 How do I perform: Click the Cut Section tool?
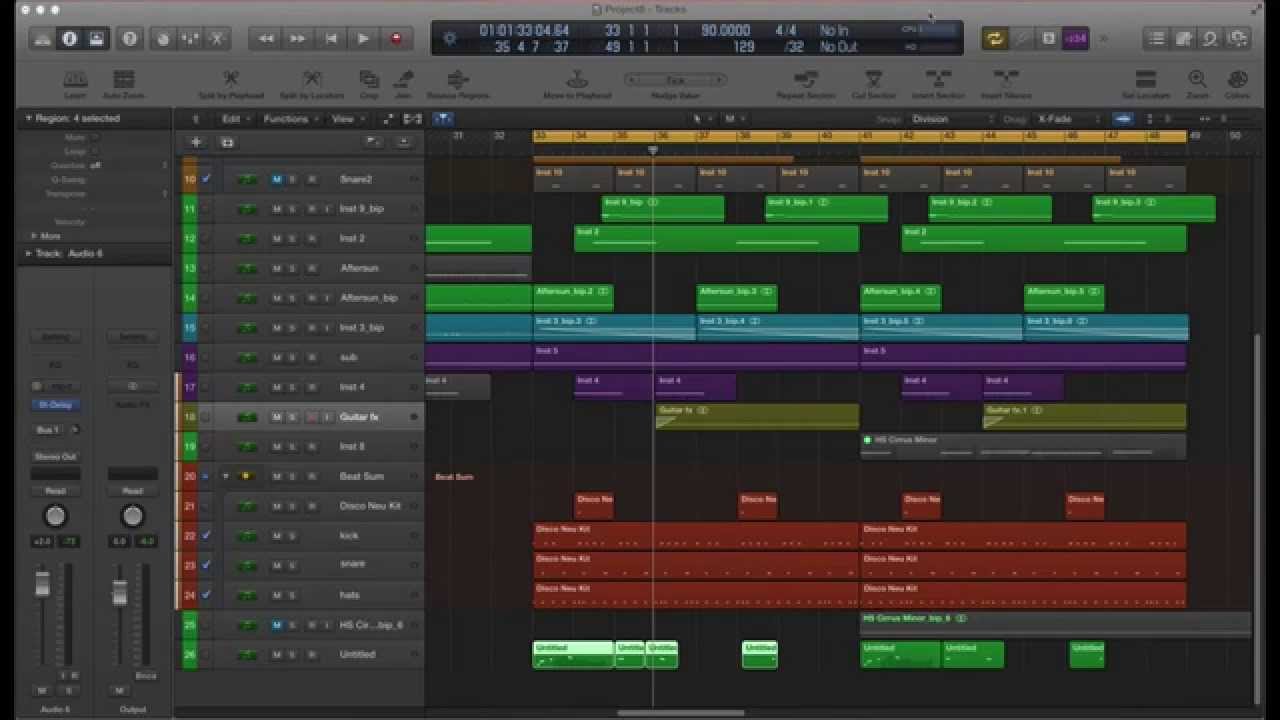[x=874, y=84]
